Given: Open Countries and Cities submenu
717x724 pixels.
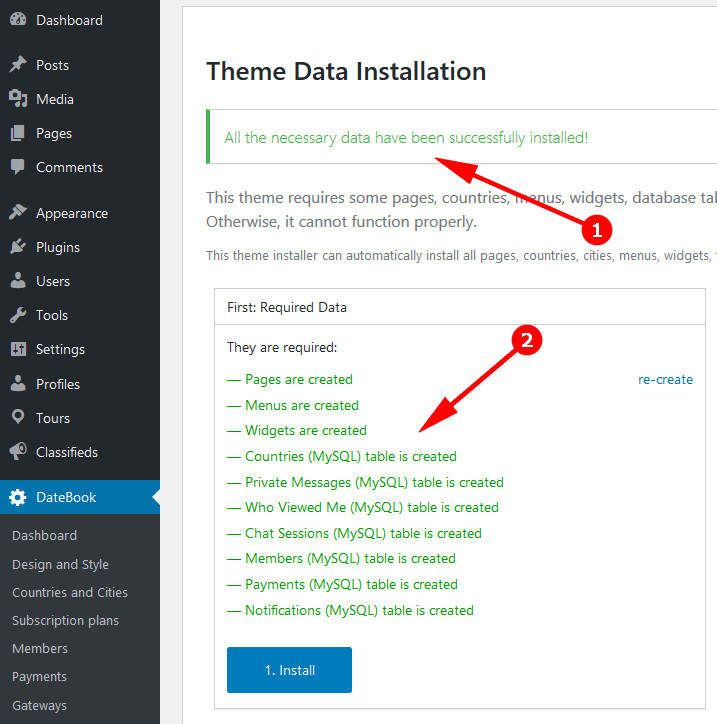Looking at the screenshot, I should pos(69,592).
